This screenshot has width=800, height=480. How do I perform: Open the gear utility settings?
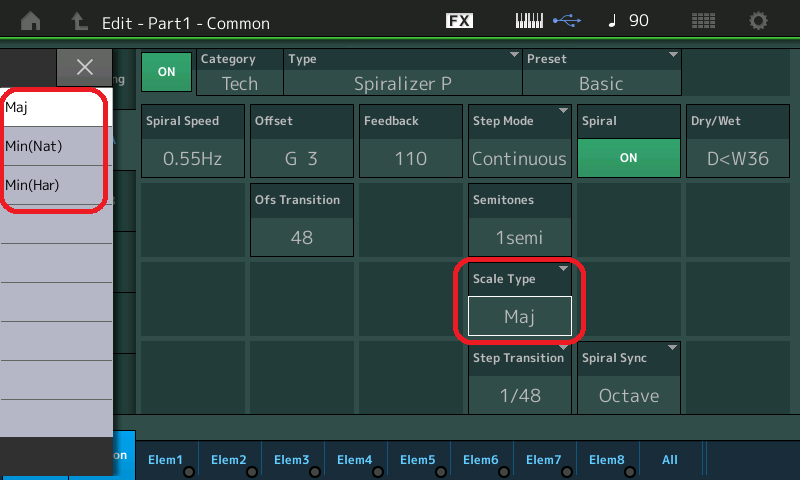[759, 21]
